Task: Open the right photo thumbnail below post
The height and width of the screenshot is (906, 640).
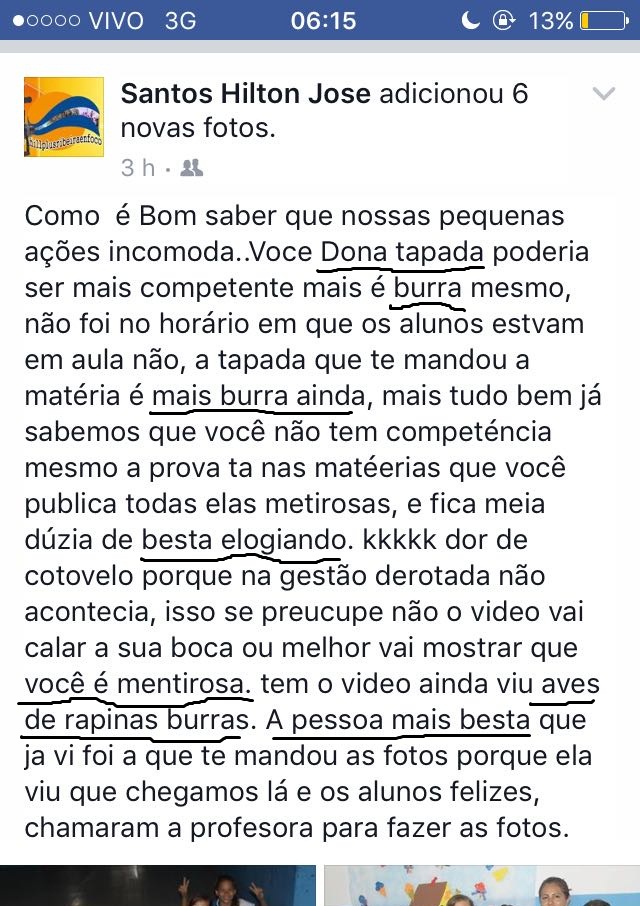Action: (x=482, y=885)
